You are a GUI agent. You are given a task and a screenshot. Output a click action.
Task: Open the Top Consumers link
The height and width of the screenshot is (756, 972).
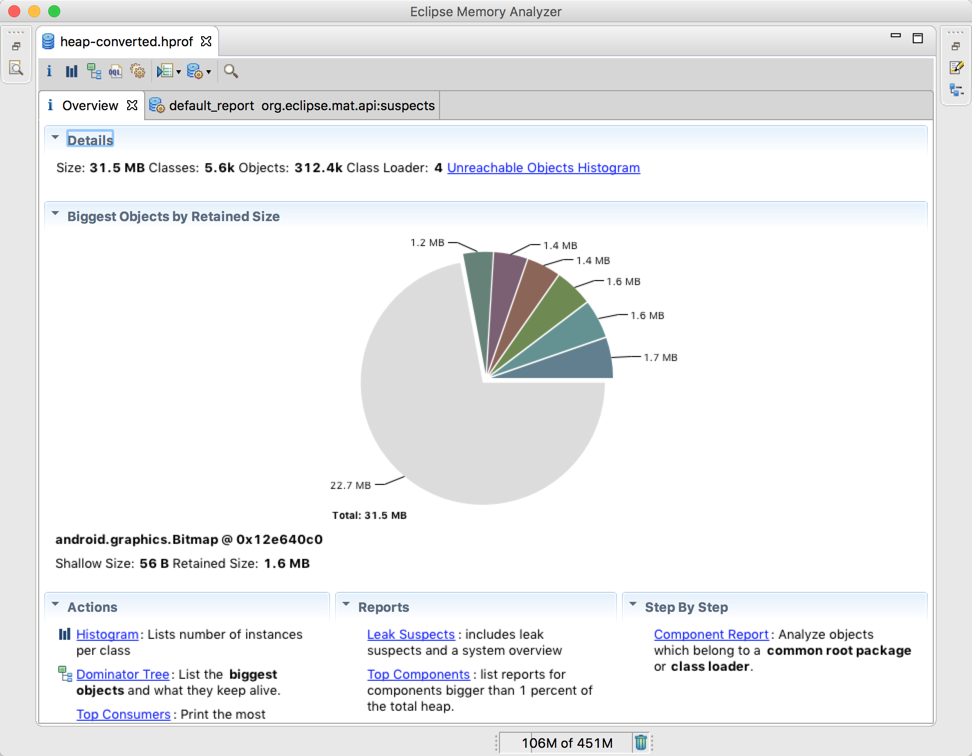click(123, 714)
